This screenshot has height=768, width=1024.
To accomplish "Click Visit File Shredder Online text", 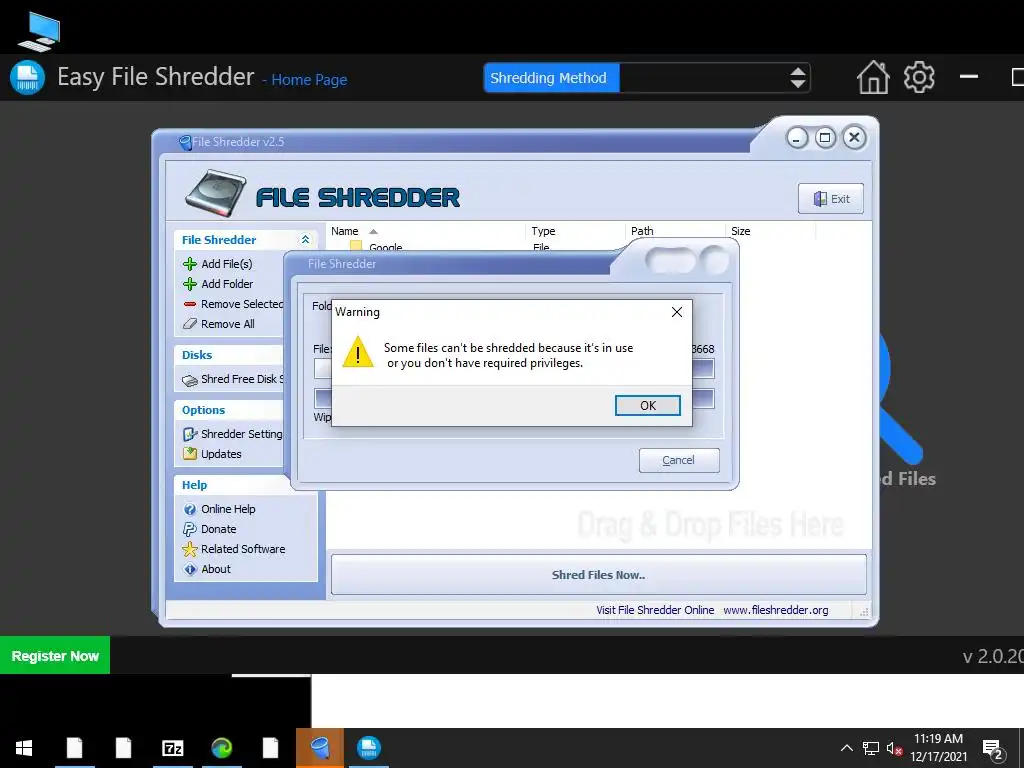I will coord(654,610).
